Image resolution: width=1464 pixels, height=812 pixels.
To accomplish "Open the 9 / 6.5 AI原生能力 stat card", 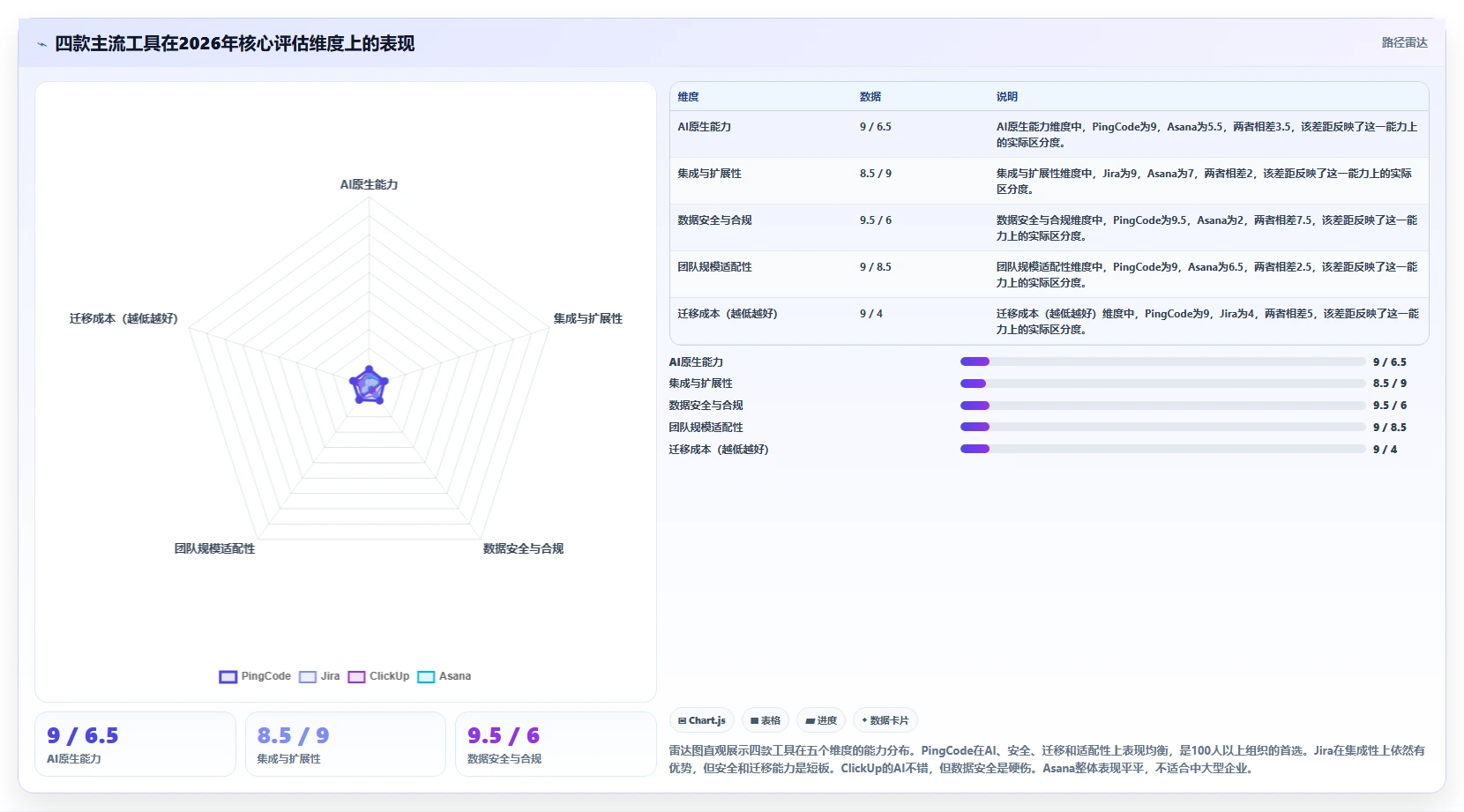I will (135, 744).
